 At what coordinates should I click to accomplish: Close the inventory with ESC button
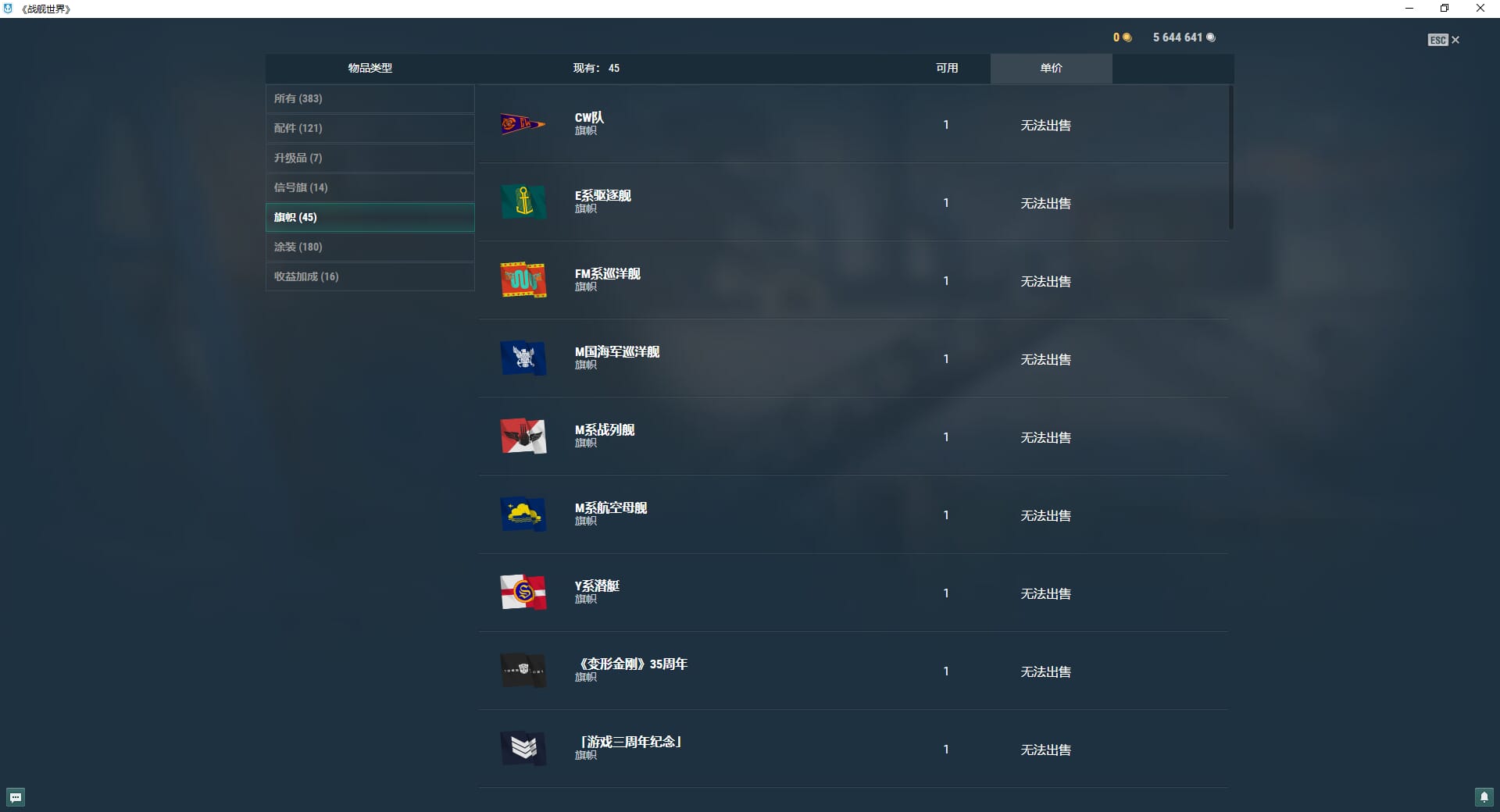(1443, 40)
